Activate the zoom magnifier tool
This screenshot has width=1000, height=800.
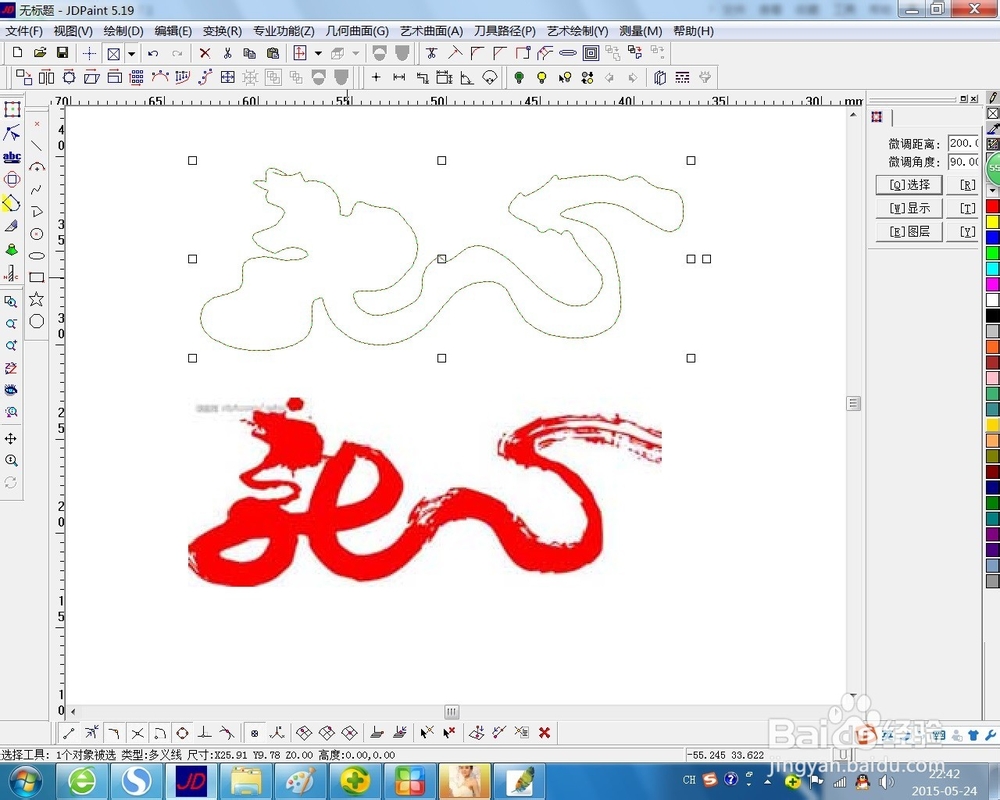(x=13, y=459)
